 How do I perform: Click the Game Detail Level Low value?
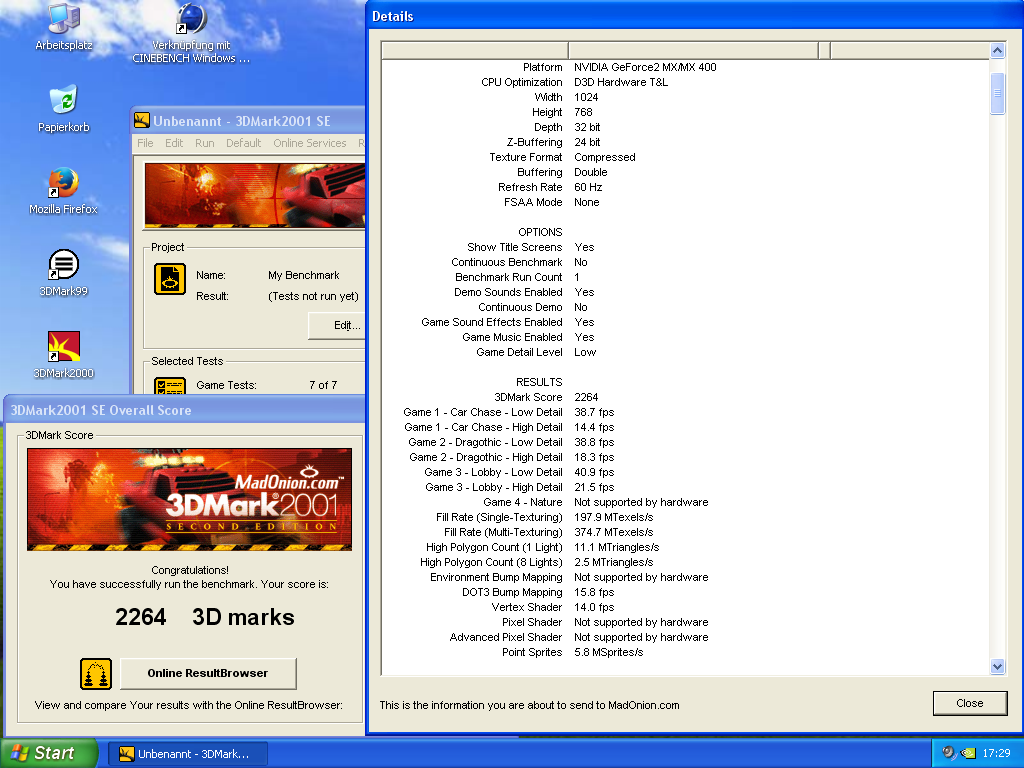click(585, 352)
